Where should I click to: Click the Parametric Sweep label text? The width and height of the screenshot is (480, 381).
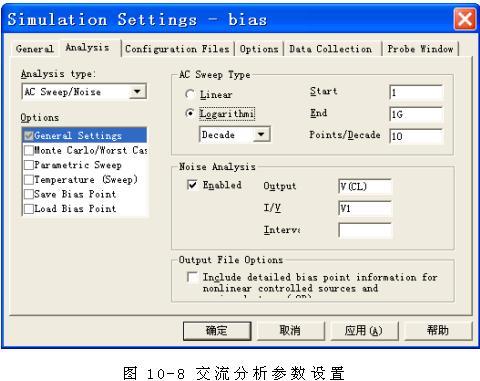tap(78, 165)
